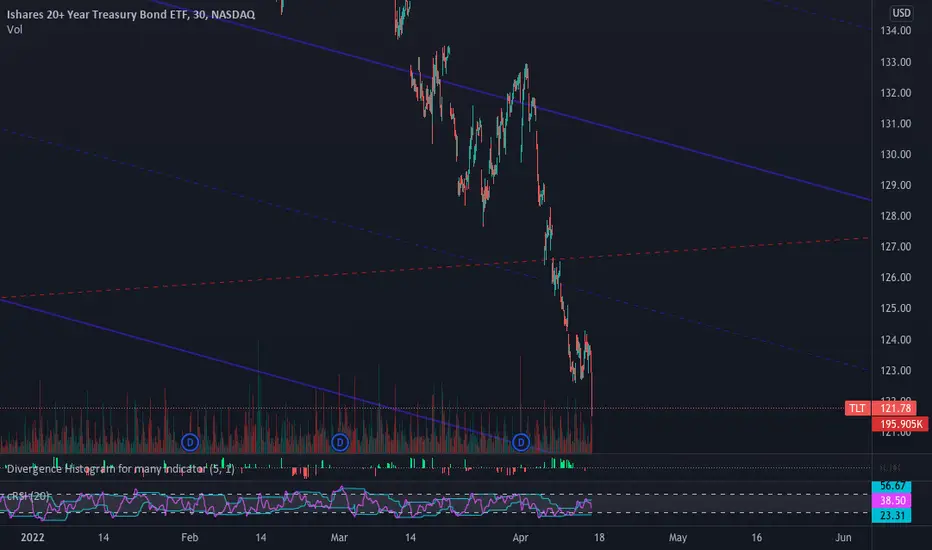The image size is (932, 550).
Task: Click the 121.78 last price label
Action: tap(895, 408)
